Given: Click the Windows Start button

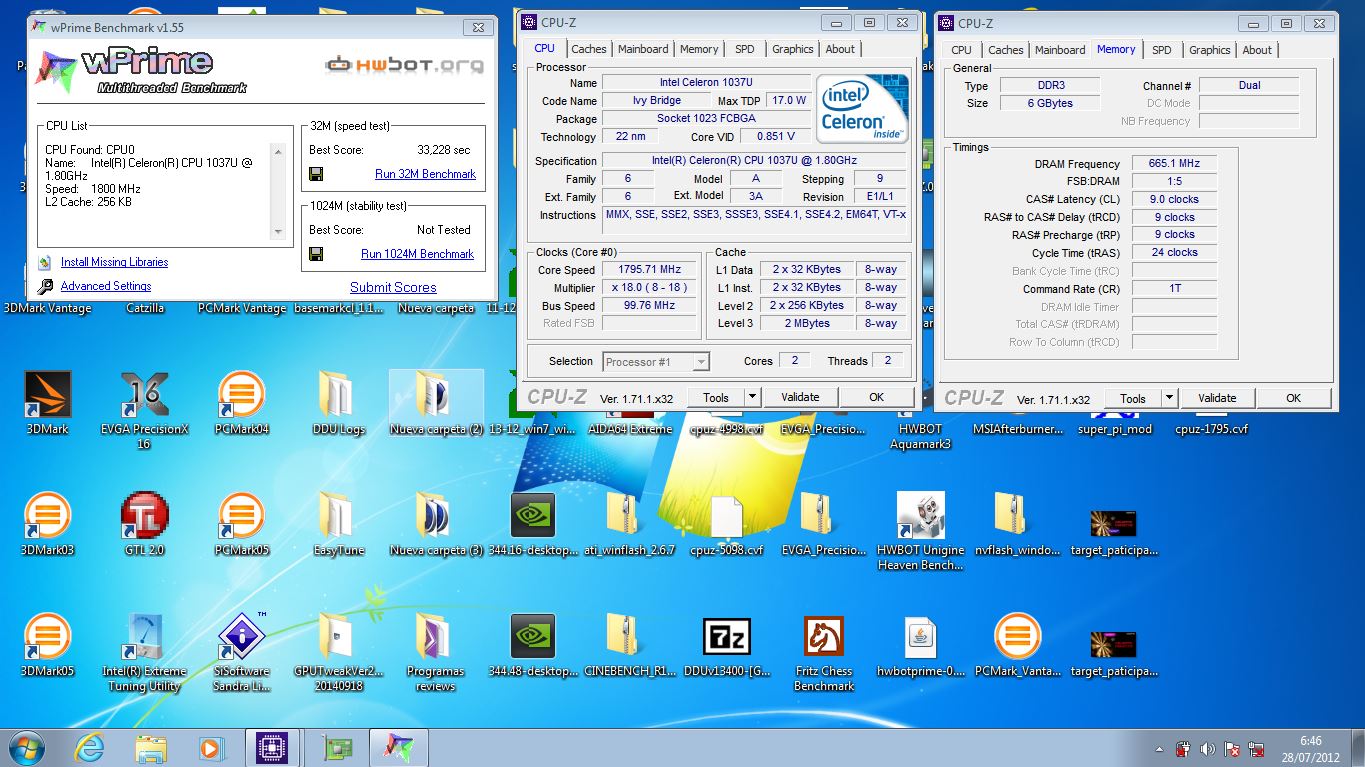Looking at the screenshot, I should click(27, 747).
